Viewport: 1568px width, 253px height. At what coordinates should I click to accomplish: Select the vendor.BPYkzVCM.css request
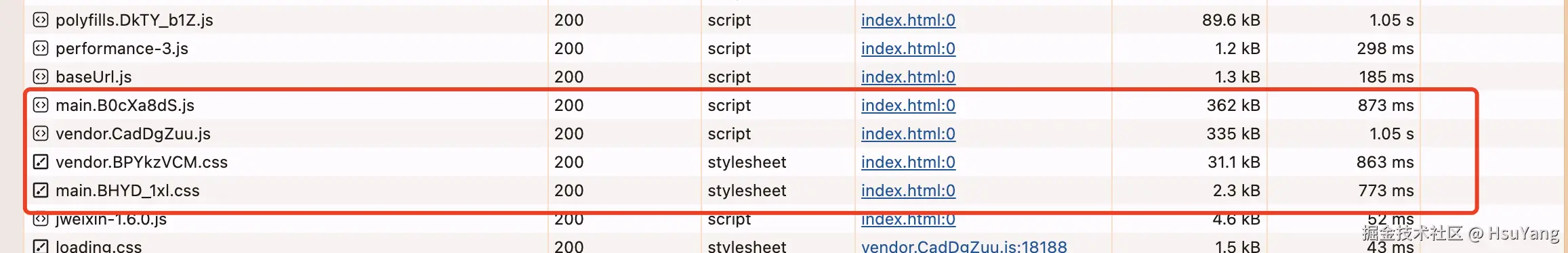coord(142,162)
